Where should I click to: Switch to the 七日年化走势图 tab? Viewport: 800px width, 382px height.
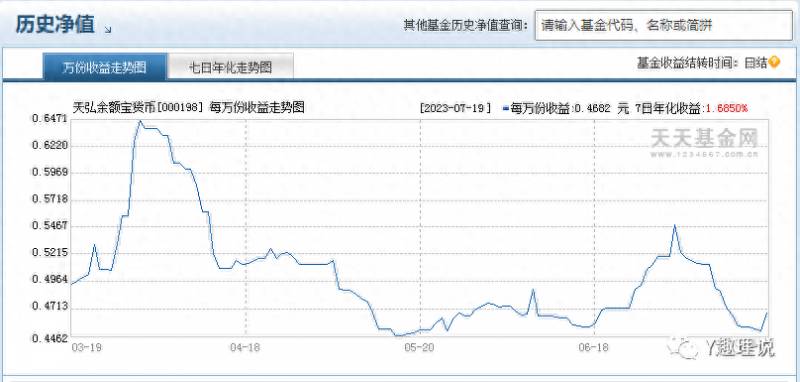231,67
